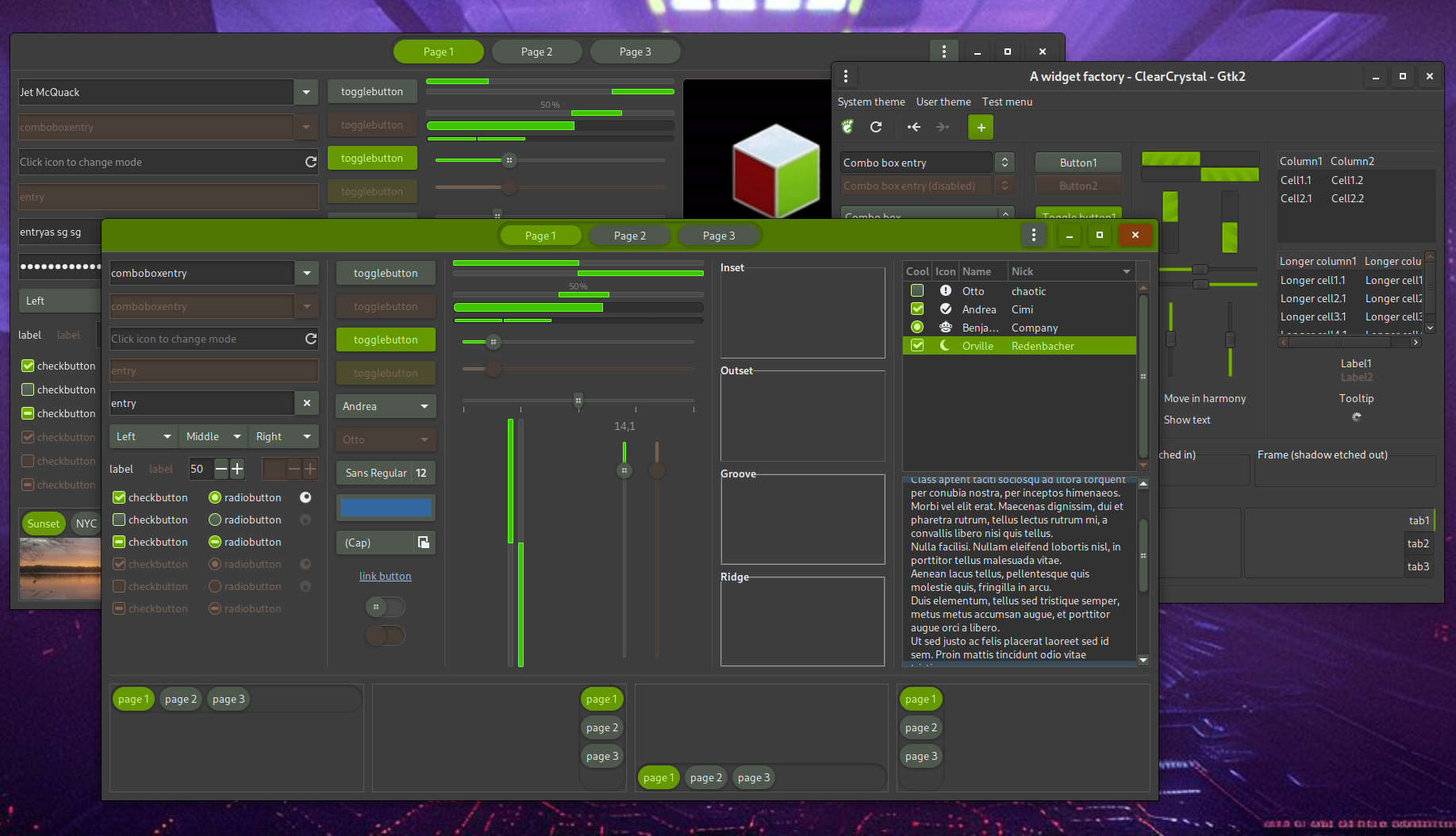
Task: Open the User theme menu
Action: click(943, 102)
